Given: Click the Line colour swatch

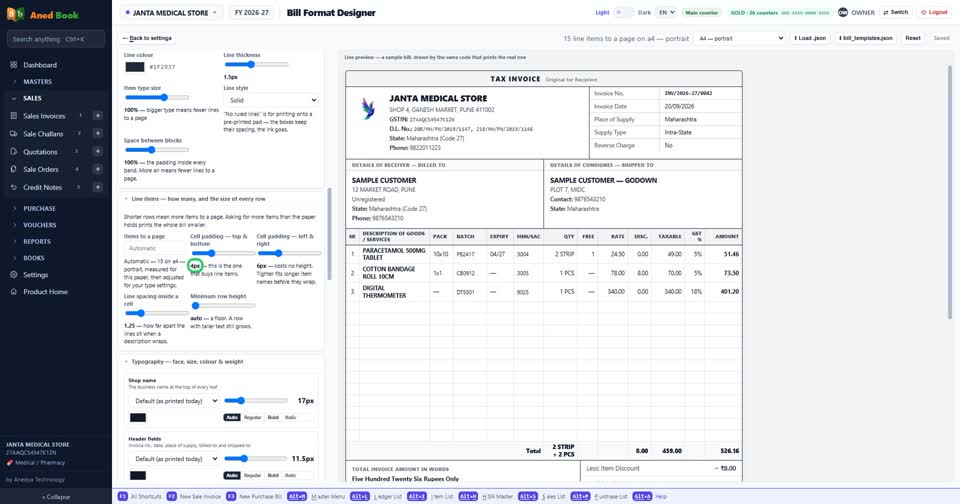Looking at the screenshot, I should pos(135,67).
